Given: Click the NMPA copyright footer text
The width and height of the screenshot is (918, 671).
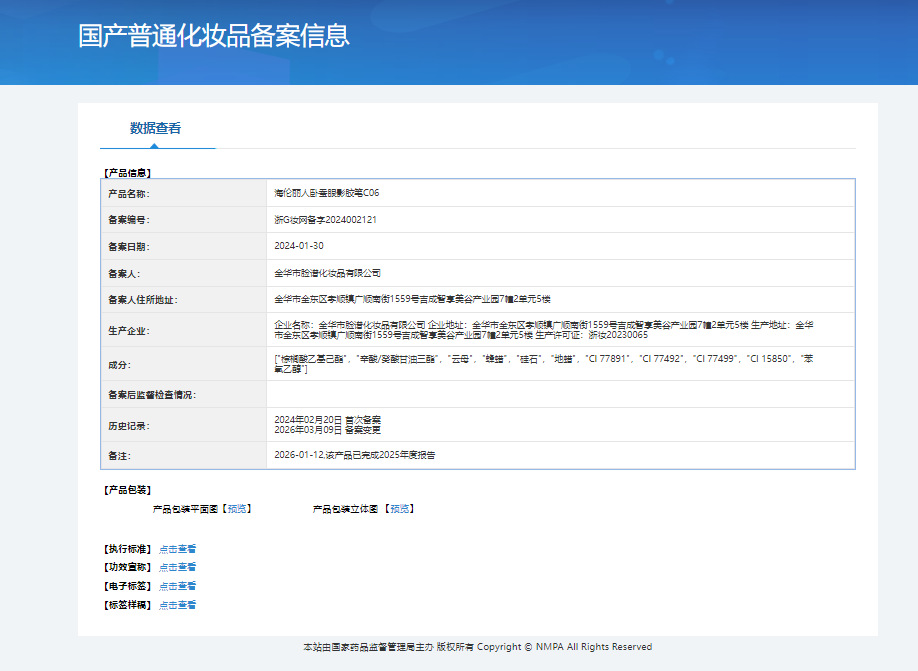Looking at the screenshot, I should (x=478, y=646).
